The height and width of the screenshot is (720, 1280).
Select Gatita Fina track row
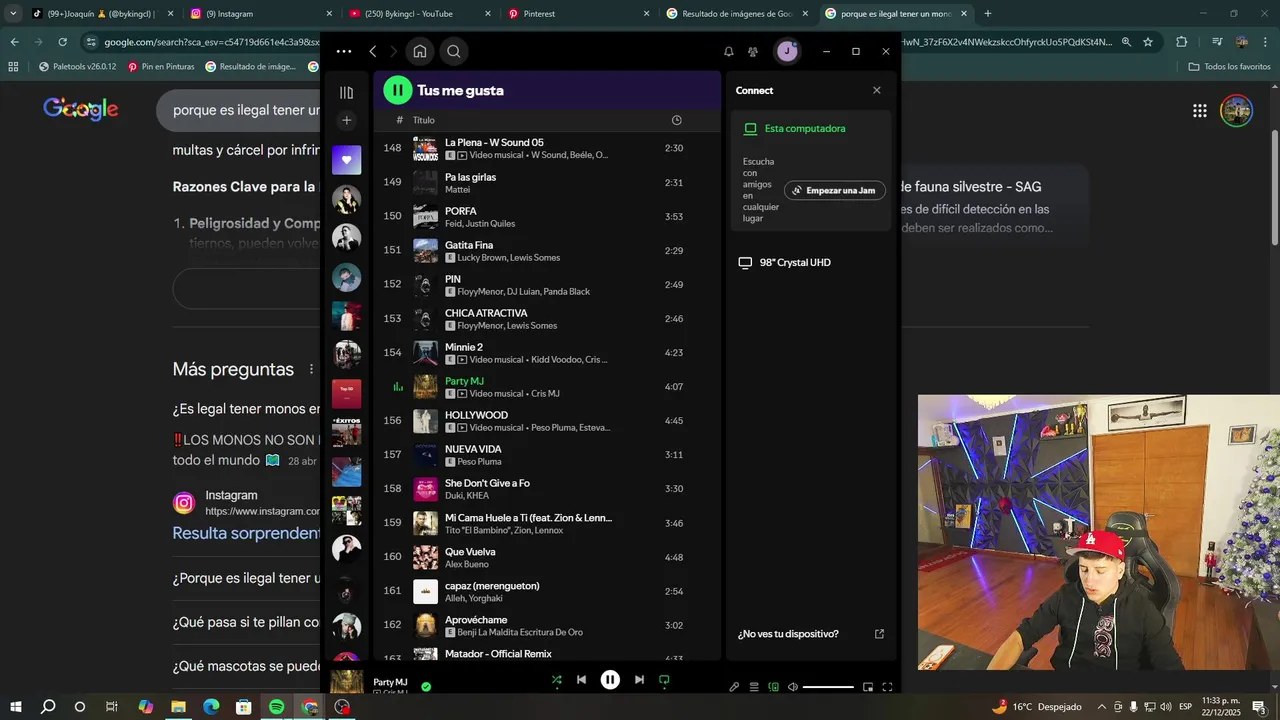tap(547, 251)
